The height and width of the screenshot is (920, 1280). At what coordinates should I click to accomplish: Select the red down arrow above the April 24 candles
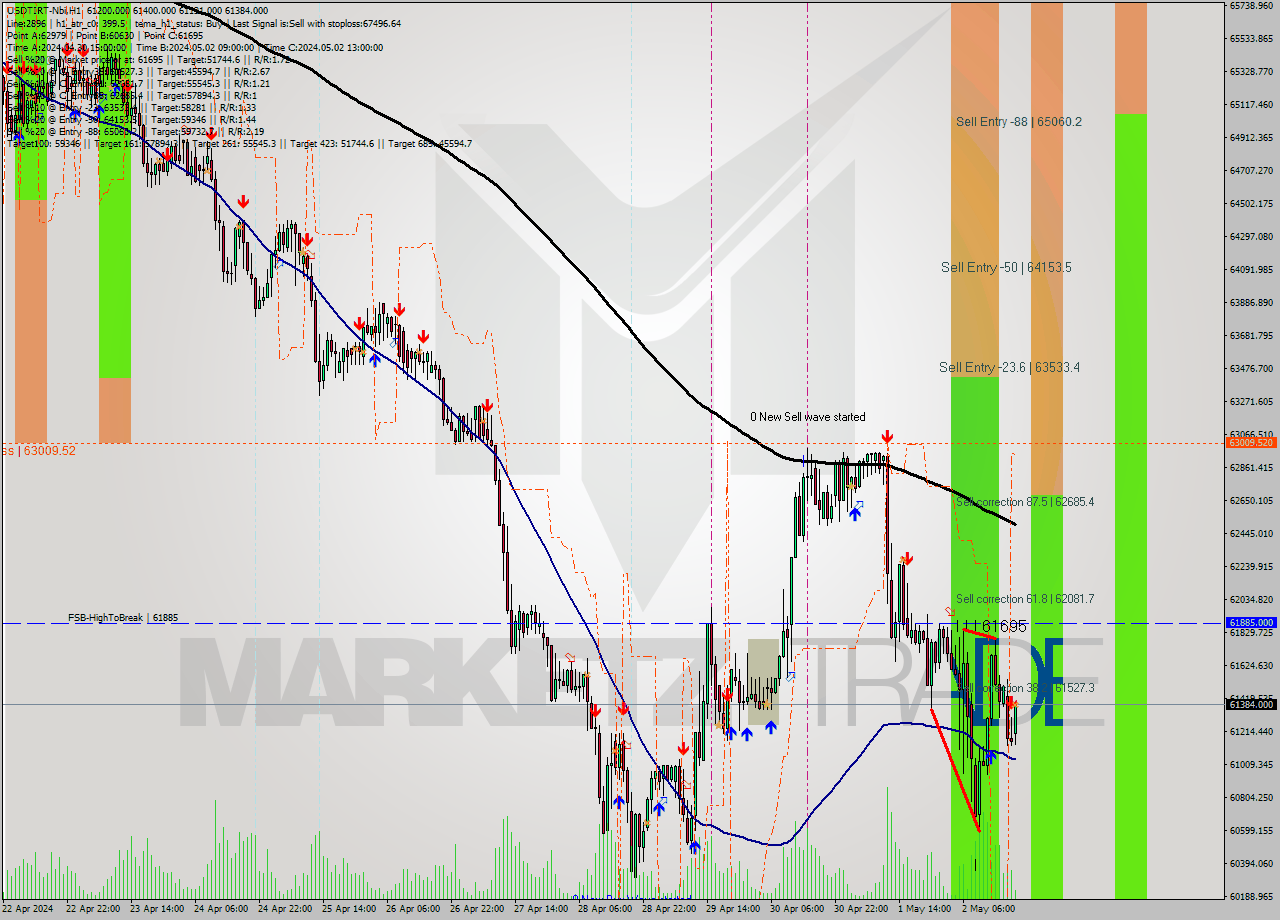pos(243,202)
